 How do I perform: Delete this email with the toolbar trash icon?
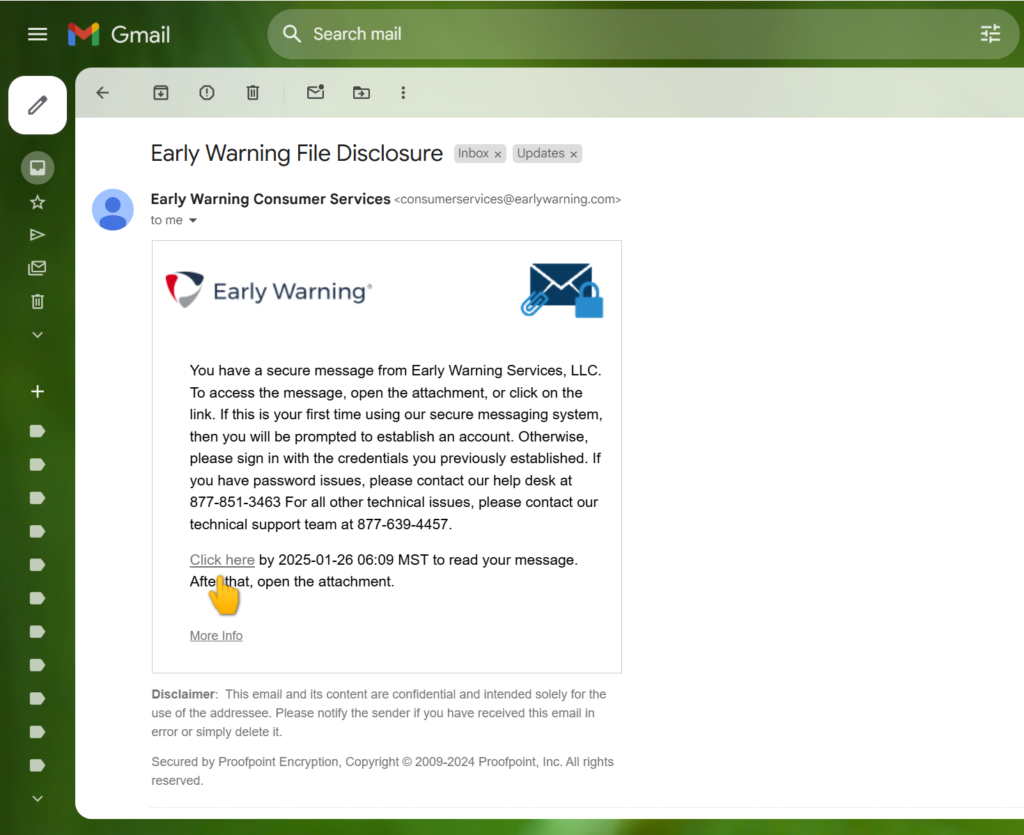(x=253, y=93)
